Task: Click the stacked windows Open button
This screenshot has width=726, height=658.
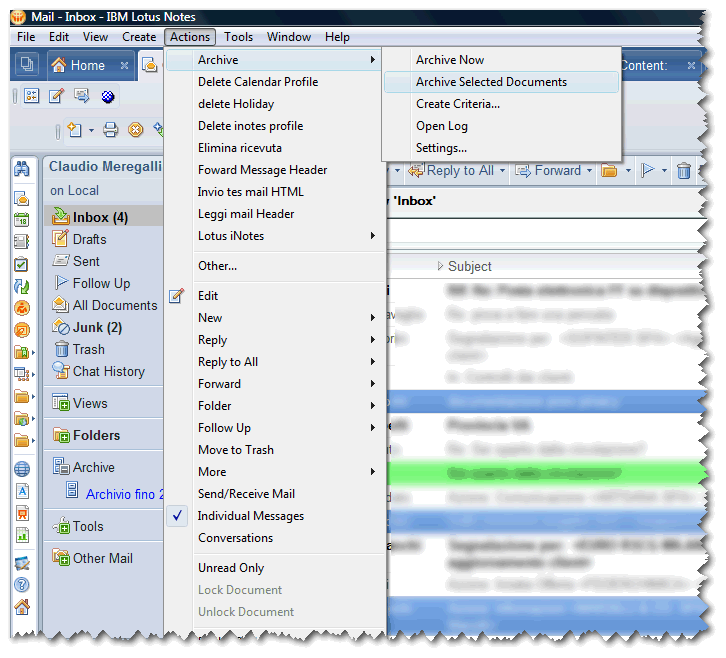Action: (27, 64)
